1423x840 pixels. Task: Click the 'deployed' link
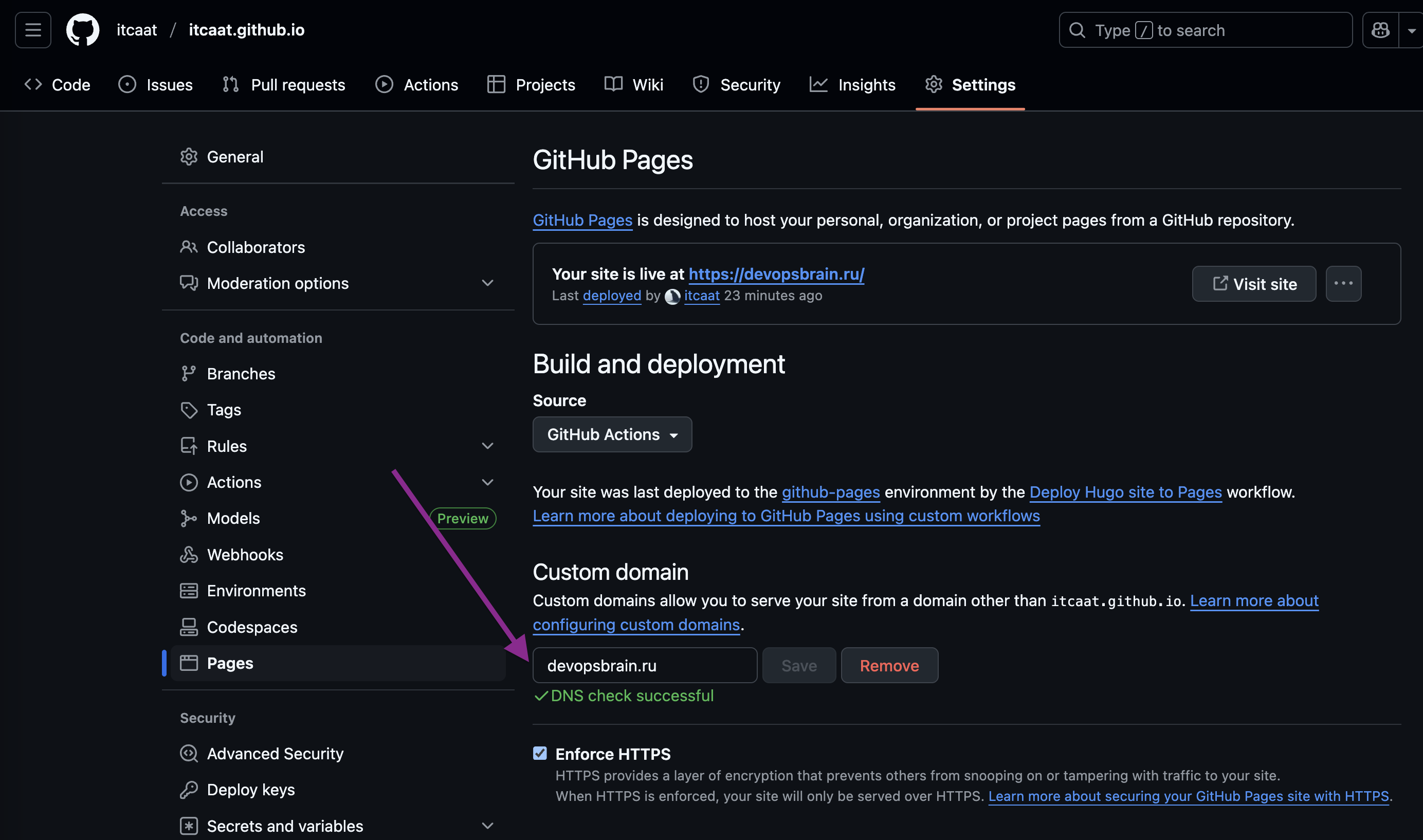coord(612,296)
